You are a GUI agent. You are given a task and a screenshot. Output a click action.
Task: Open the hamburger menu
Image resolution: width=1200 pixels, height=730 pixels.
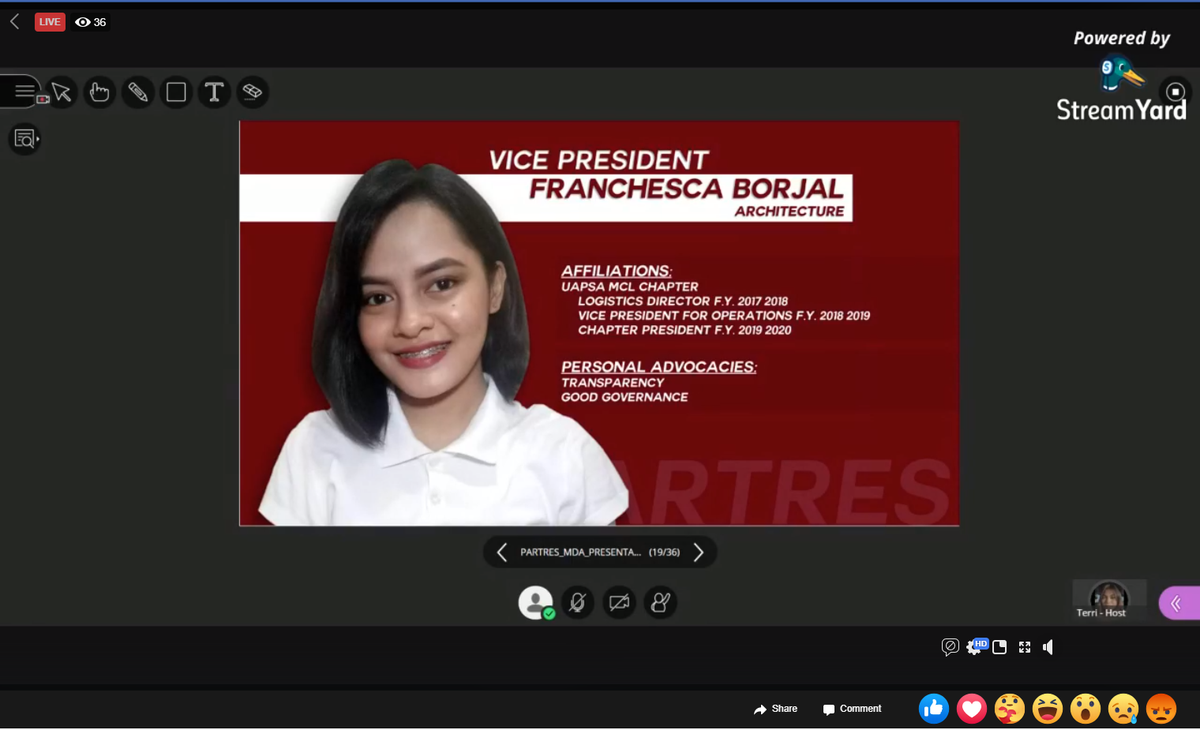pyautogui.click(x=24, y=92)
